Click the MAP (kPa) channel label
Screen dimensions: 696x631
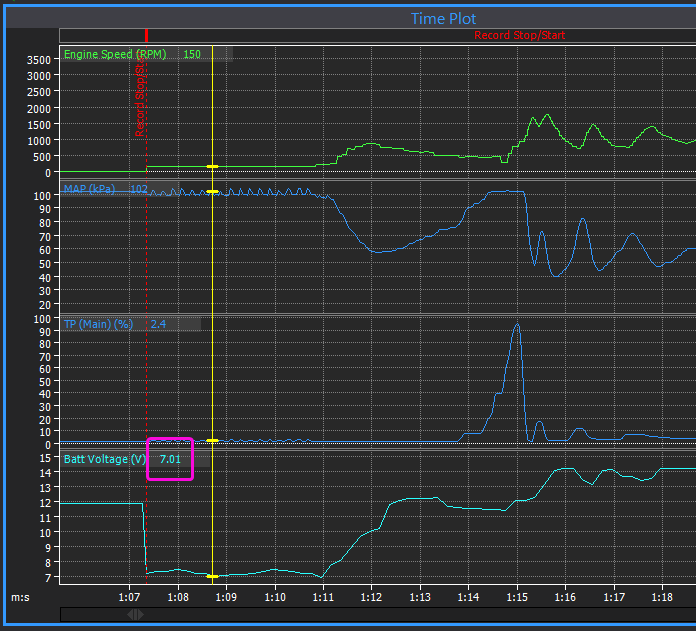pyautogui.click(x=89, y=189)
